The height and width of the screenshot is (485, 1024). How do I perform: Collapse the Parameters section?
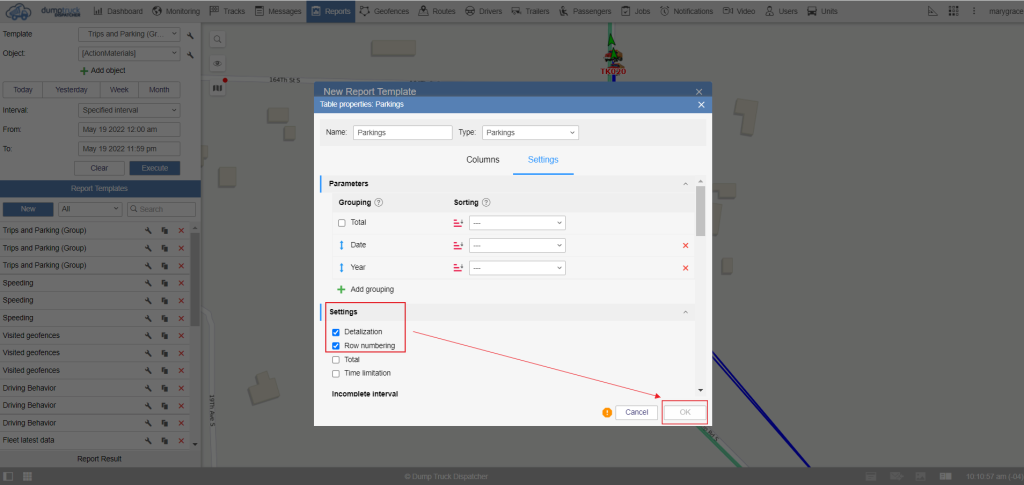point(685,184)
